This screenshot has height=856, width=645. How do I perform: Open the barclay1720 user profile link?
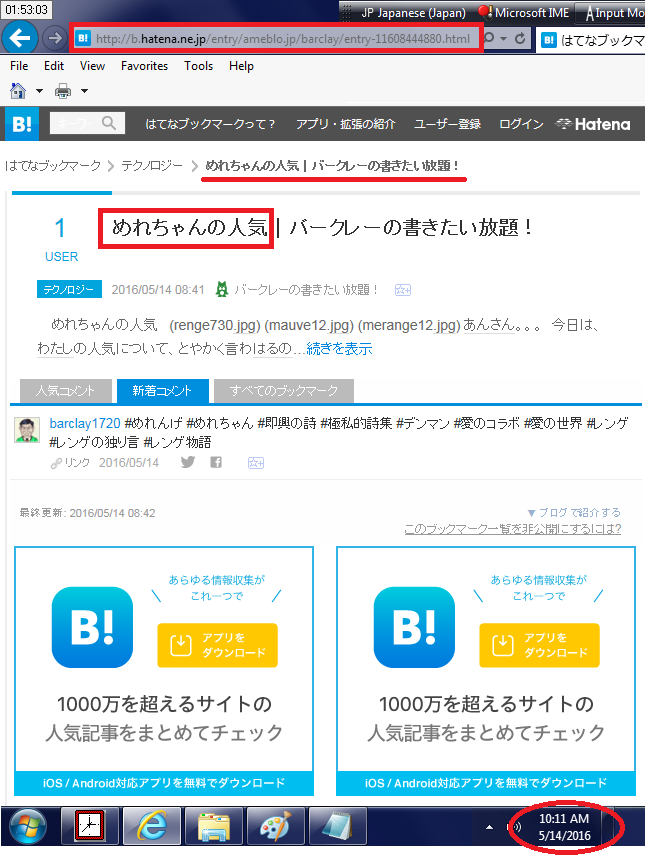point(85,423)
